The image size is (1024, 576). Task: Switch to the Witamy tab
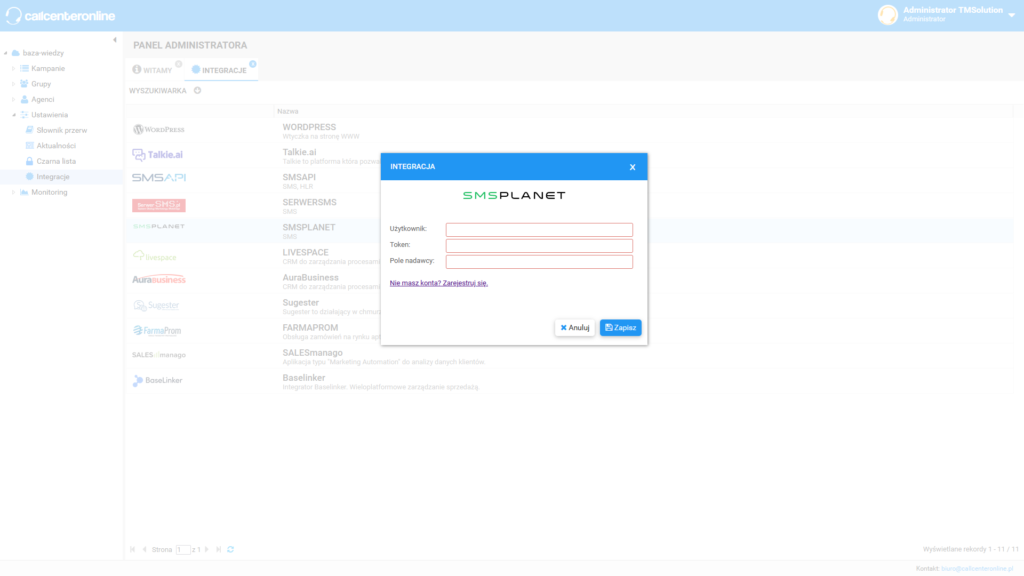[153, 71]
